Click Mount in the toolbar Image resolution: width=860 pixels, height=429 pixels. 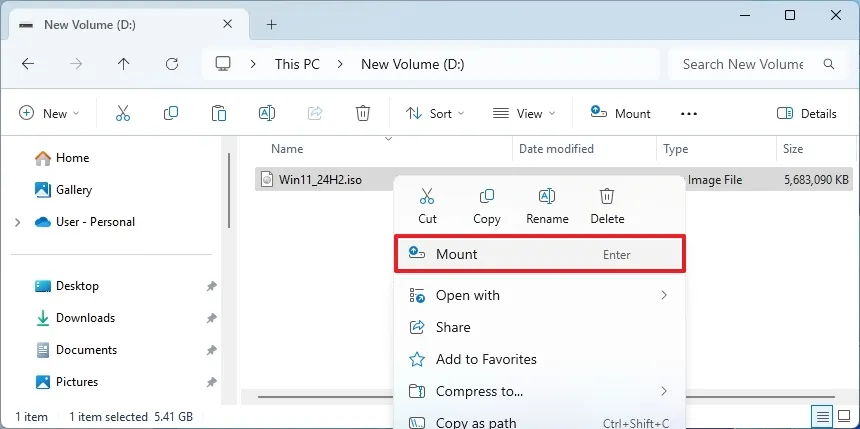pyautogui.click(x=620, y=114)
